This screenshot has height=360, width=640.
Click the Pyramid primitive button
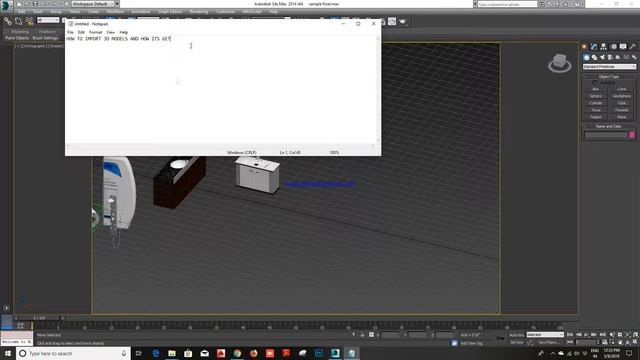[x=622, y=110]
